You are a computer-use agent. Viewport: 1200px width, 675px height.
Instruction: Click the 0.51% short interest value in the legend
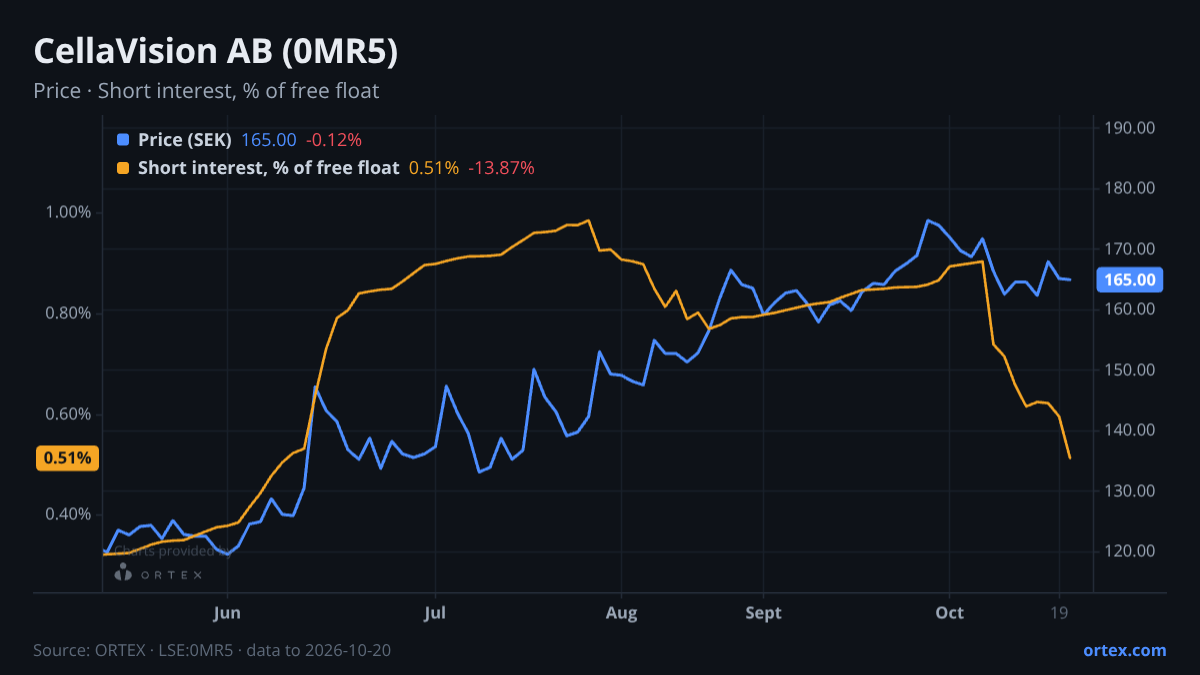[x=434, y=168]
